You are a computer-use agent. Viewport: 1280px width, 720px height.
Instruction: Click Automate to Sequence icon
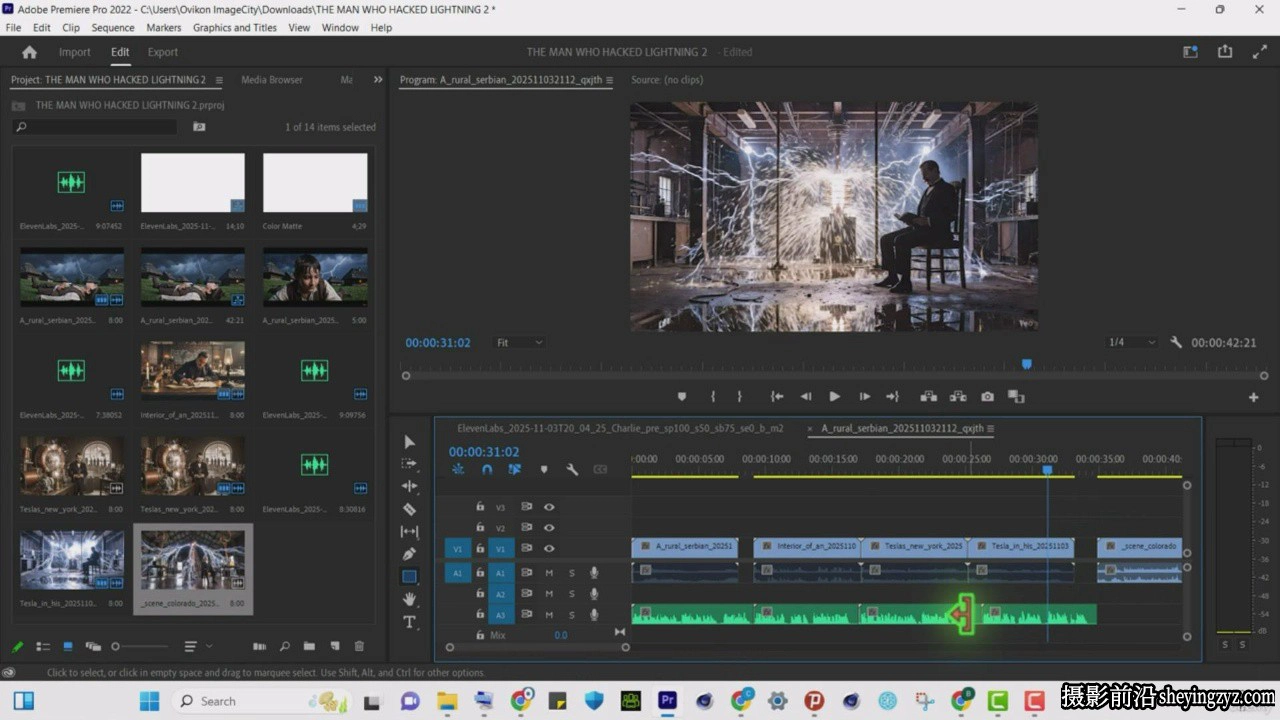click(x=259, y=646)
